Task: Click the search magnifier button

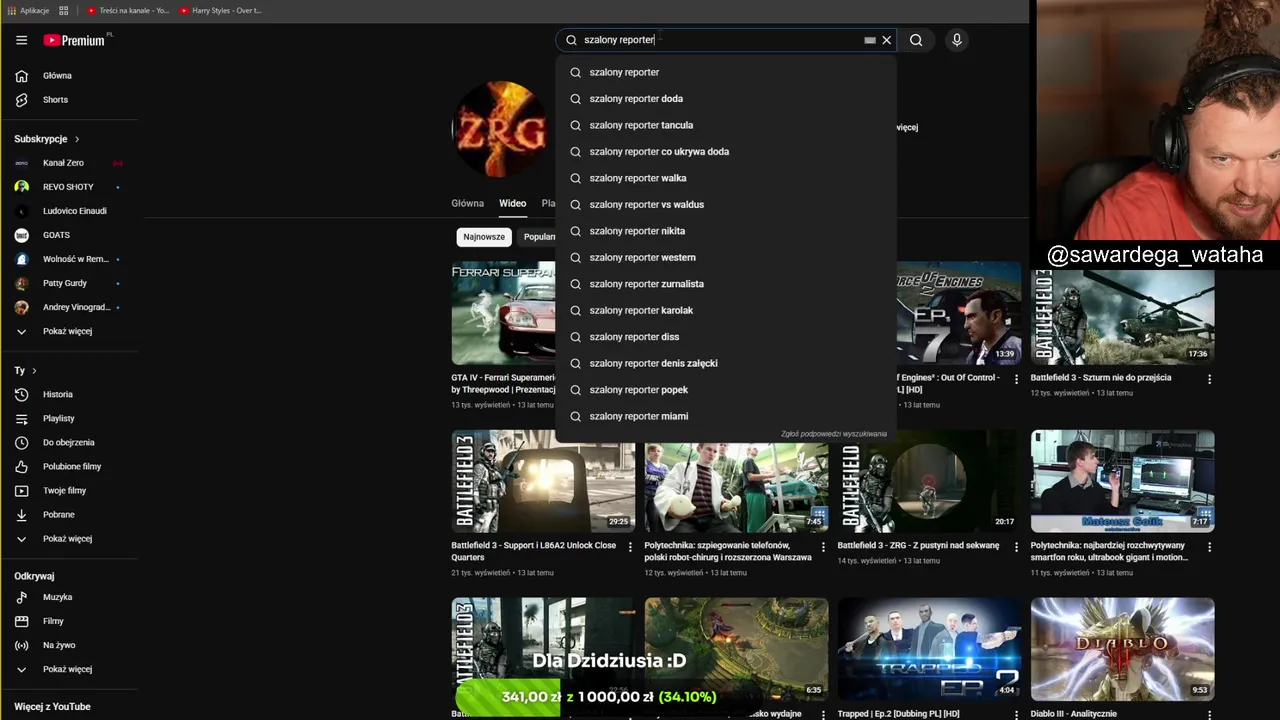Action: 916,40
